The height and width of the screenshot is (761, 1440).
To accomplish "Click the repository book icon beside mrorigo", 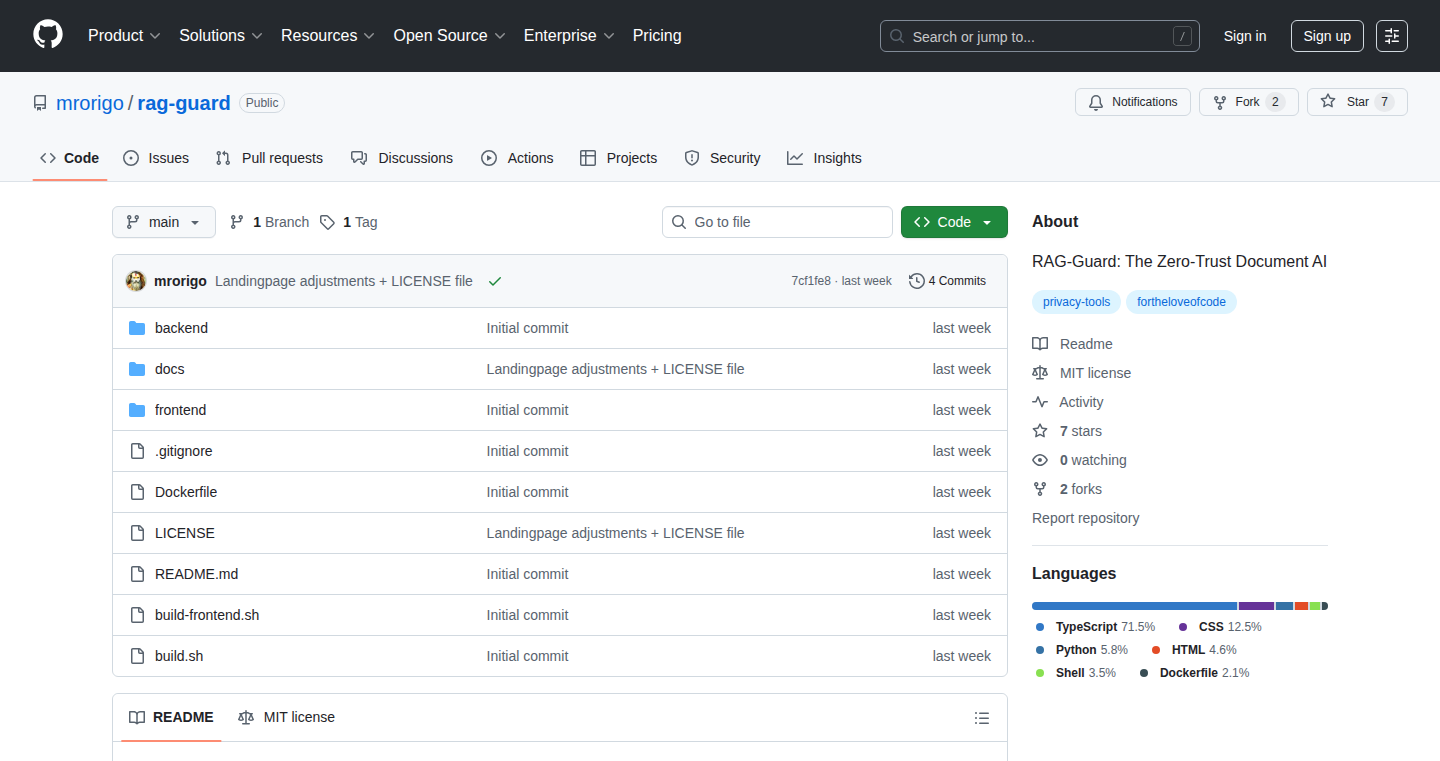I will (40, 103).
